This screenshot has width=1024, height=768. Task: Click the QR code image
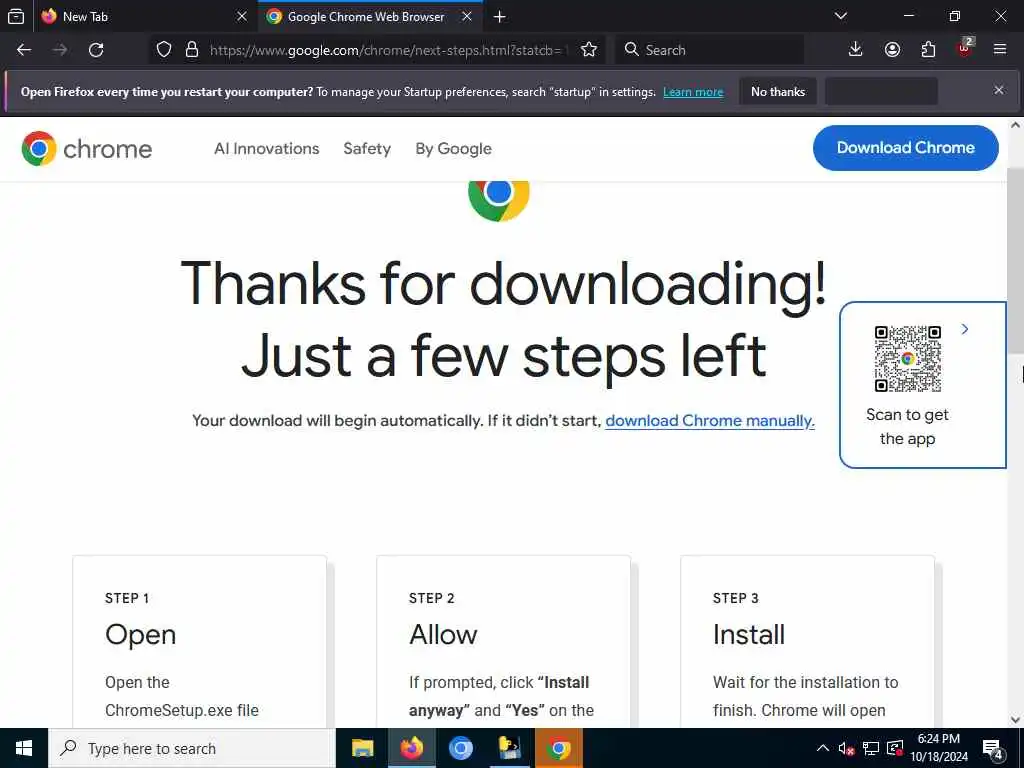click(907, 359)
